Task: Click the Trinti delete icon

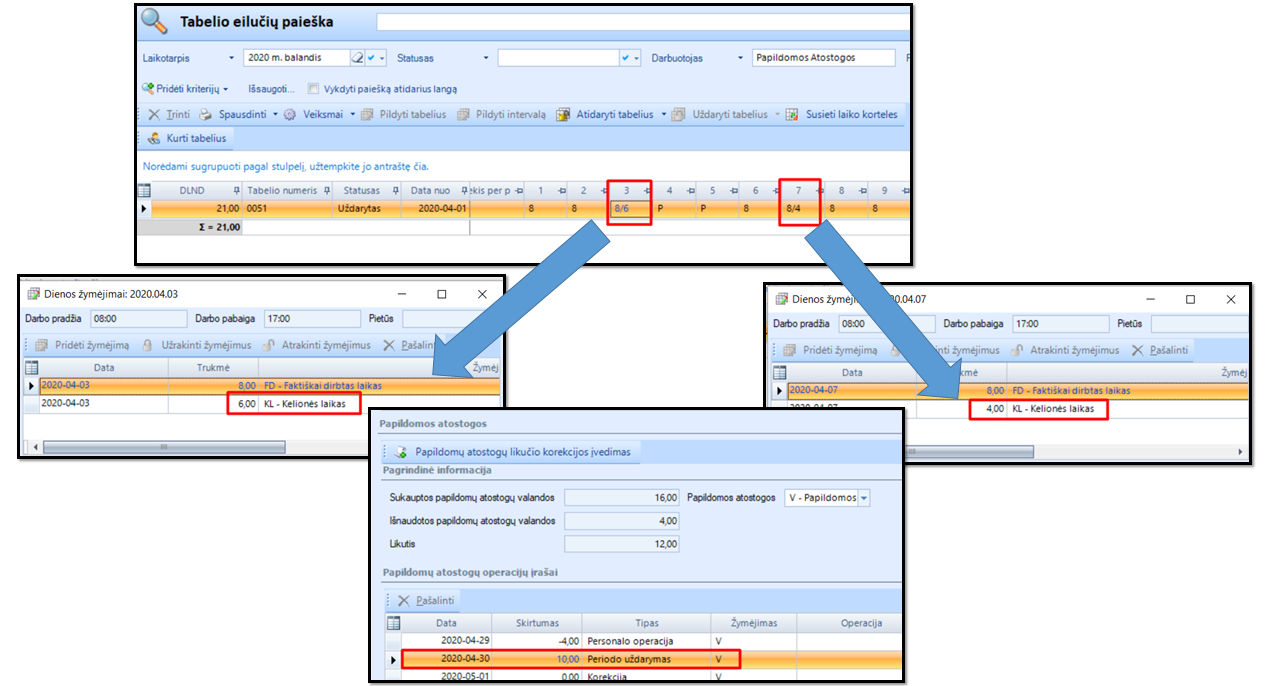Action: (154, 115)
